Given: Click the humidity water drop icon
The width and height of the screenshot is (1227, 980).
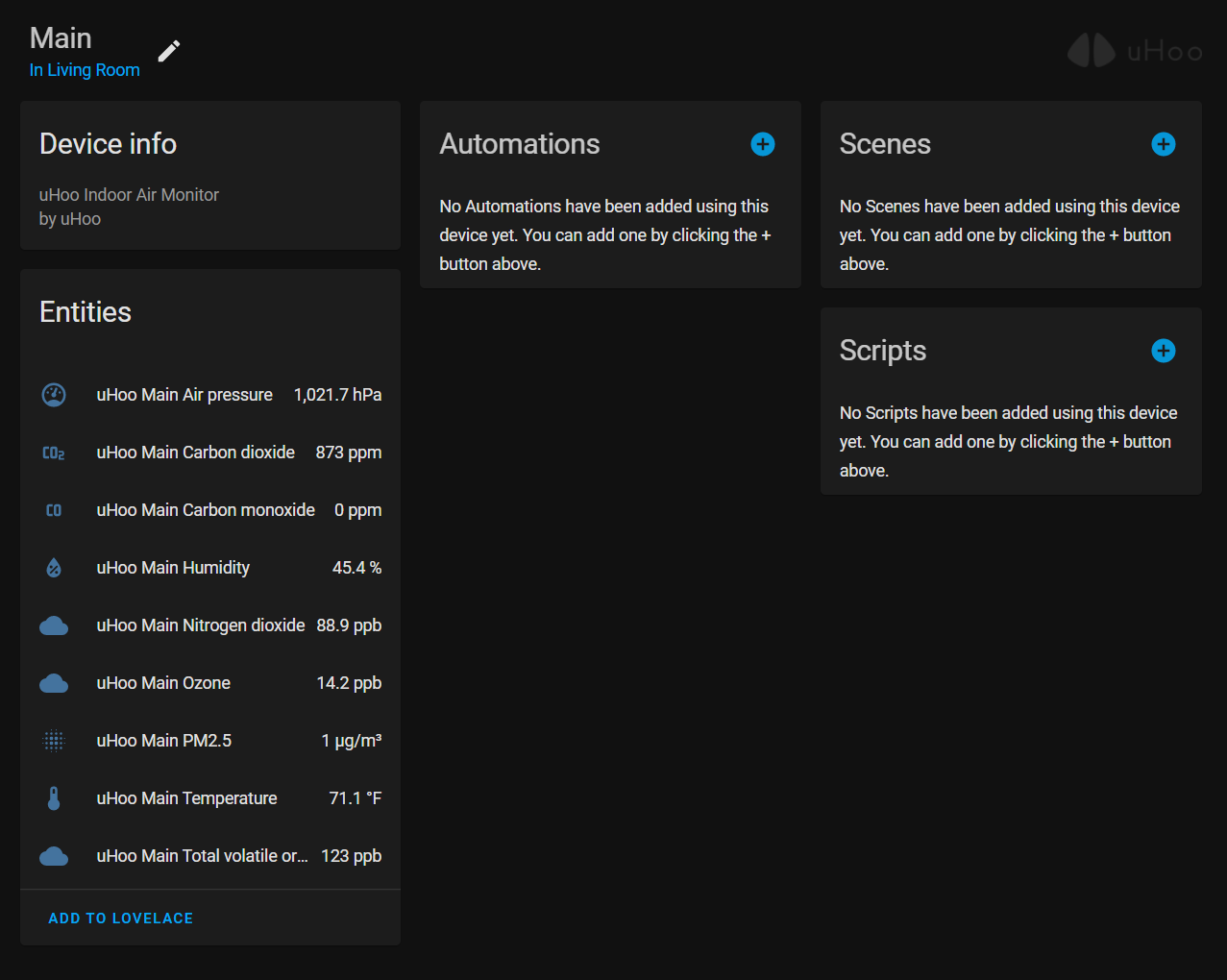Looking at the screenshot, I should pyautogui.click(x=54, y=568).
